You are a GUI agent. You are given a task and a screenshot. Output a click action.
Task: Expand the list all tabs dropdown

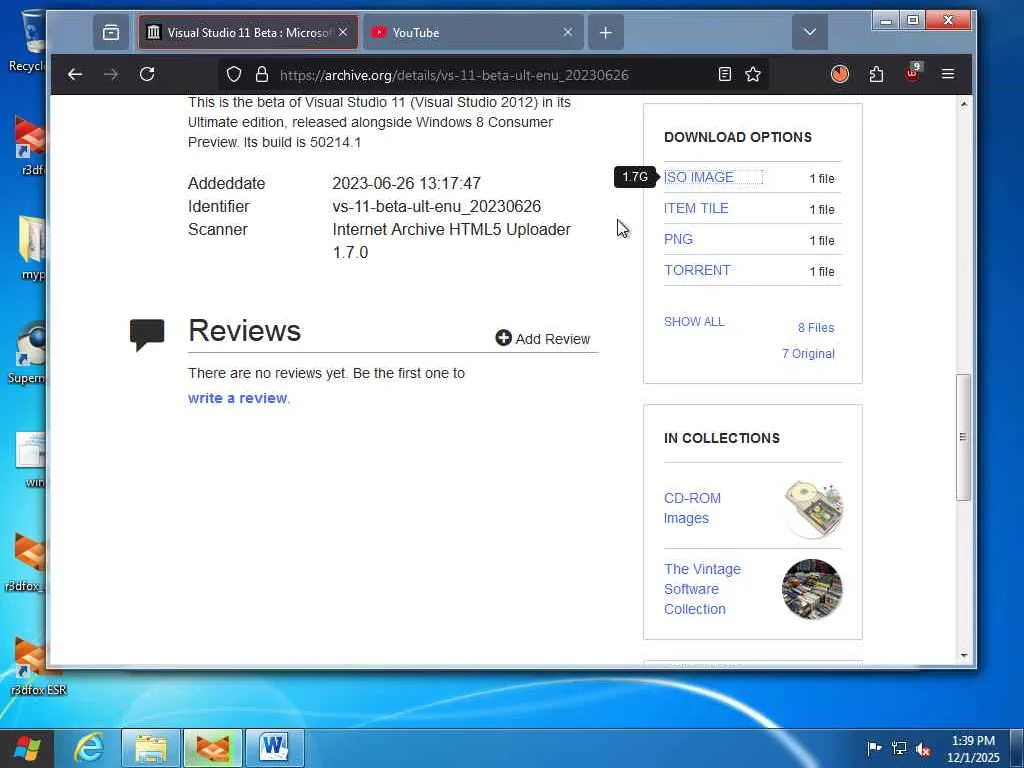pyautogui.click(x=810, y=32)
